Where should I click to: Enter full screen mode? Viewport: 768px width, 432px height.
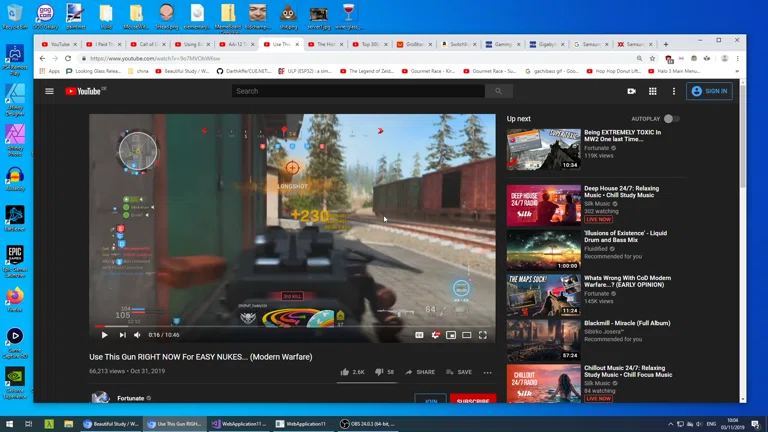[483, 335]
